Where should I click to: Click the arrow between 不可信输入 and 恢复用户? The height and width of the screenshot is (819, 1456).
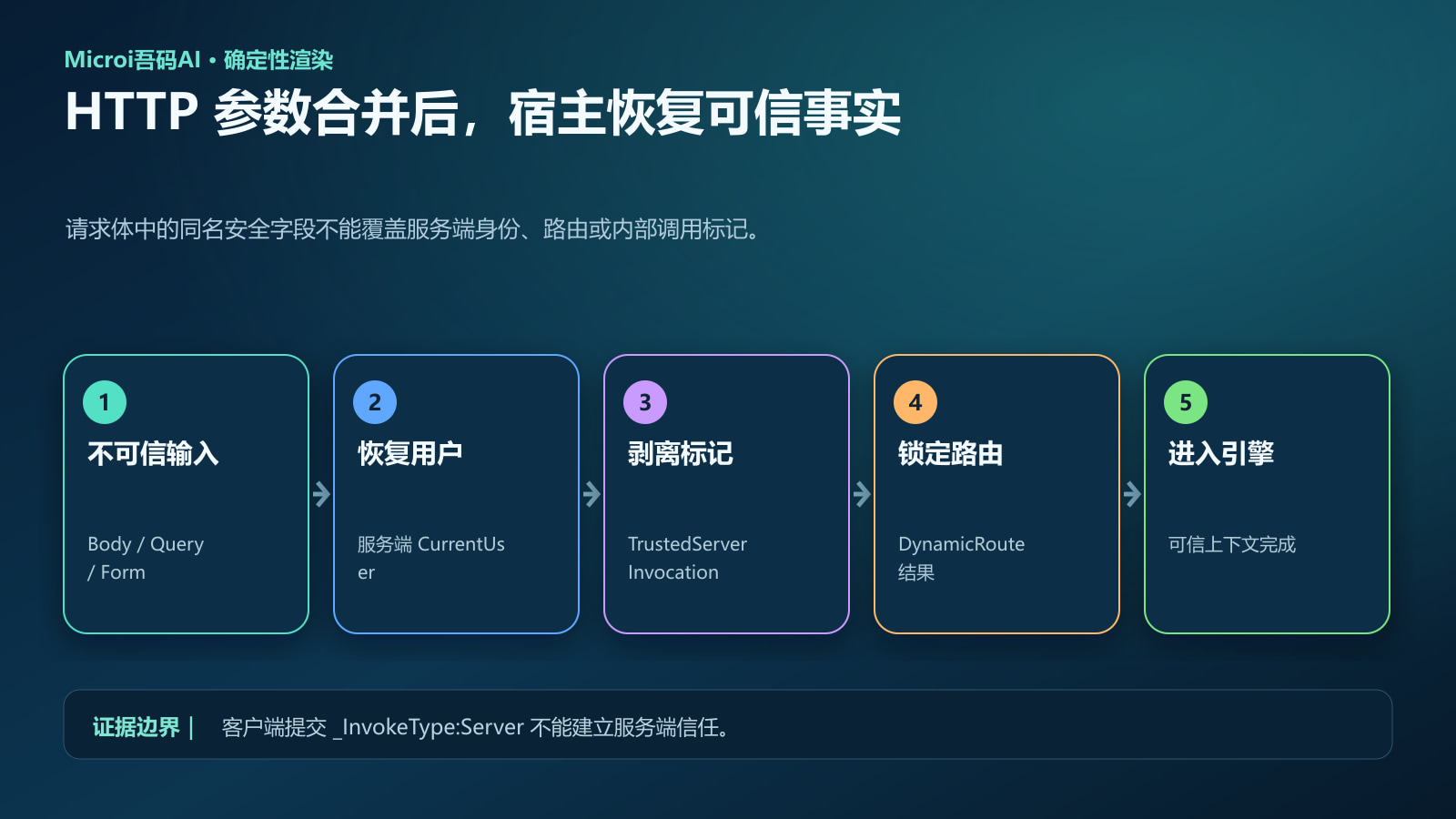tap(321, 494)
